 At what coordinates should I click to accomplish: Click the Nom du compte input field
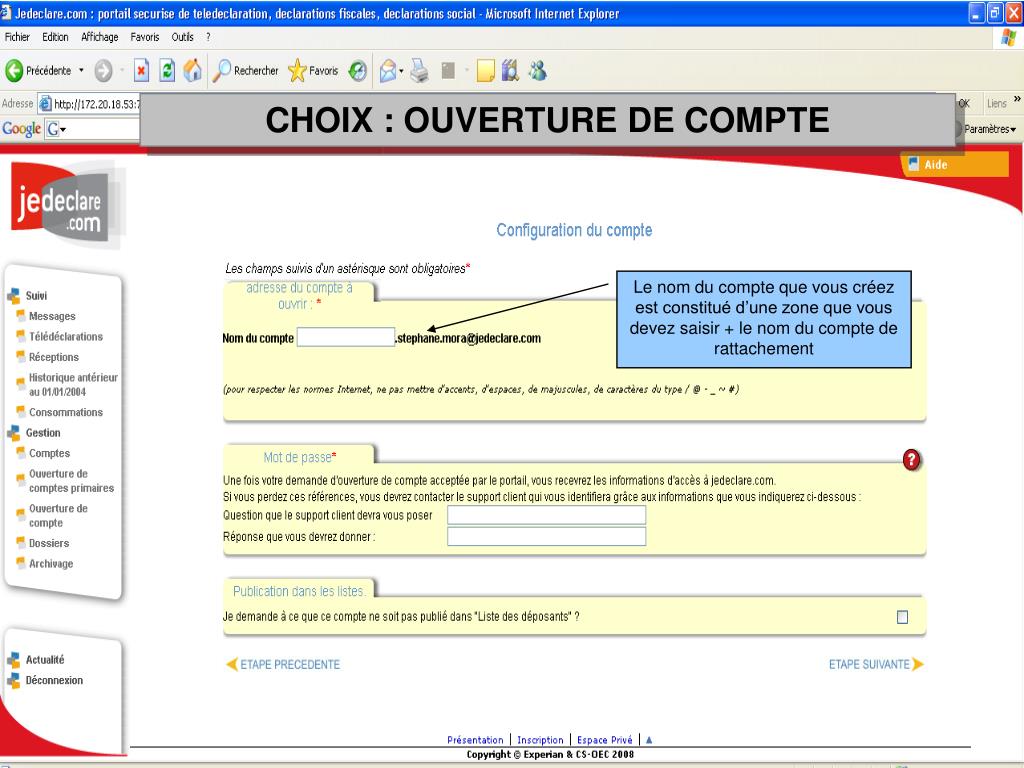pyautogui.click(x=345, y=337)
